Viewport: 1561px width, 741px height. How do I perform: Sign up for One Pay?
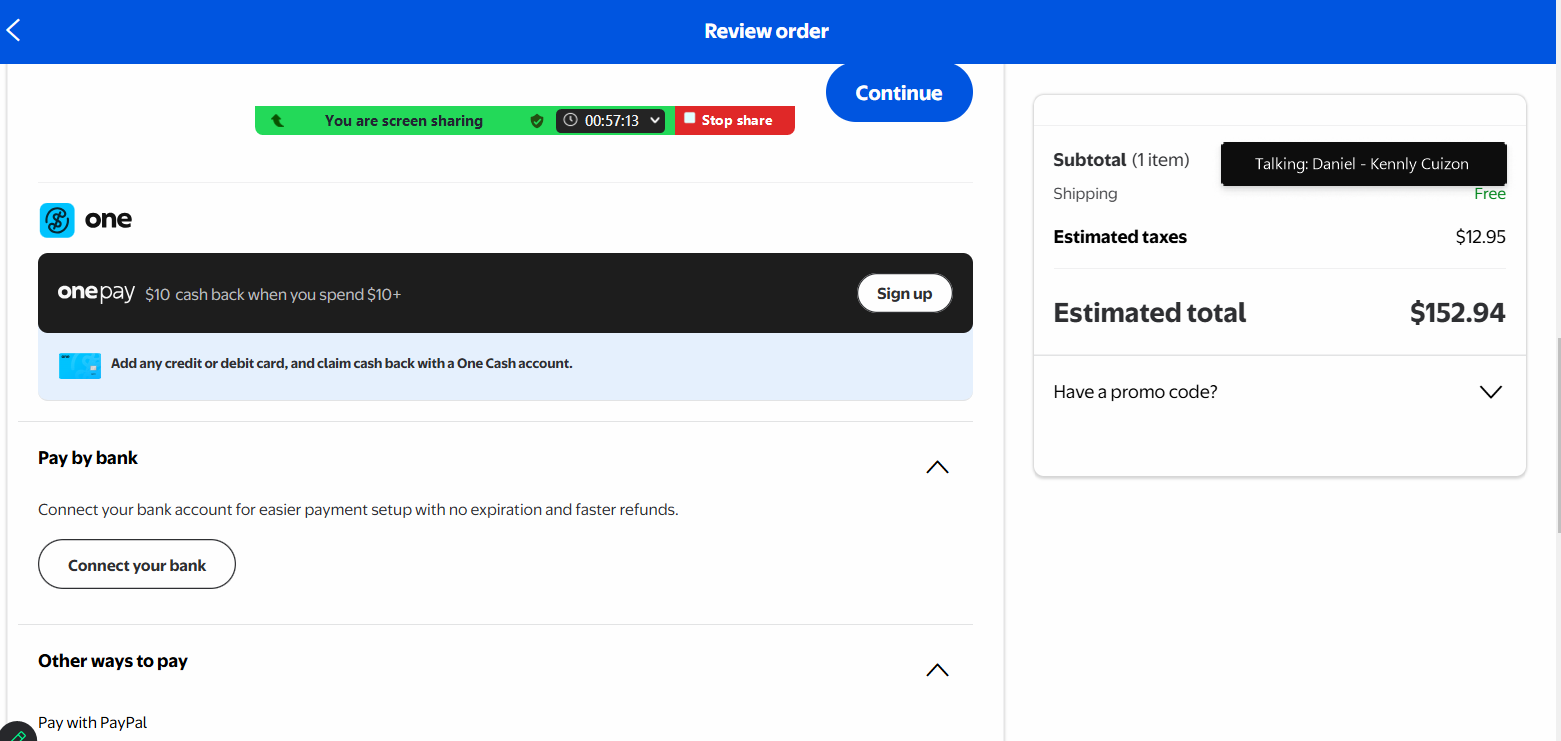tap(904, 293)
